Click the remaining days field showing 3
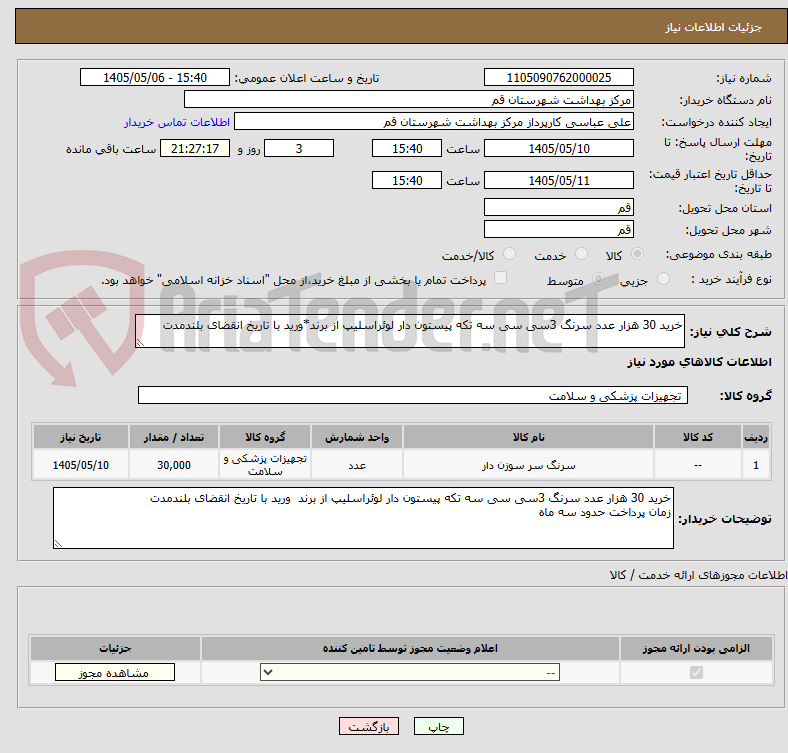 tap(299, 148)
